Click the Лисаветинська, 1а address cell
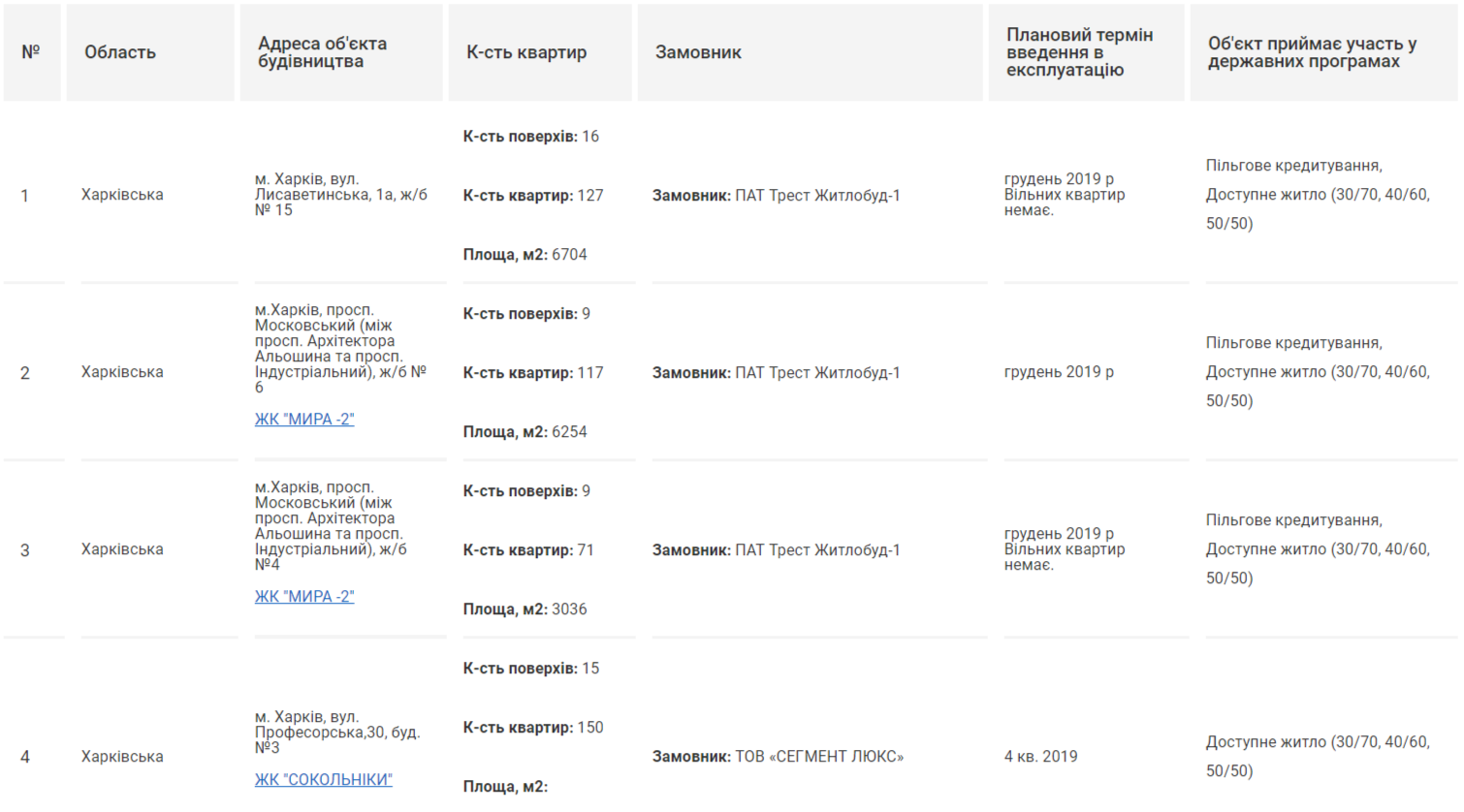 tap(340, 195)
